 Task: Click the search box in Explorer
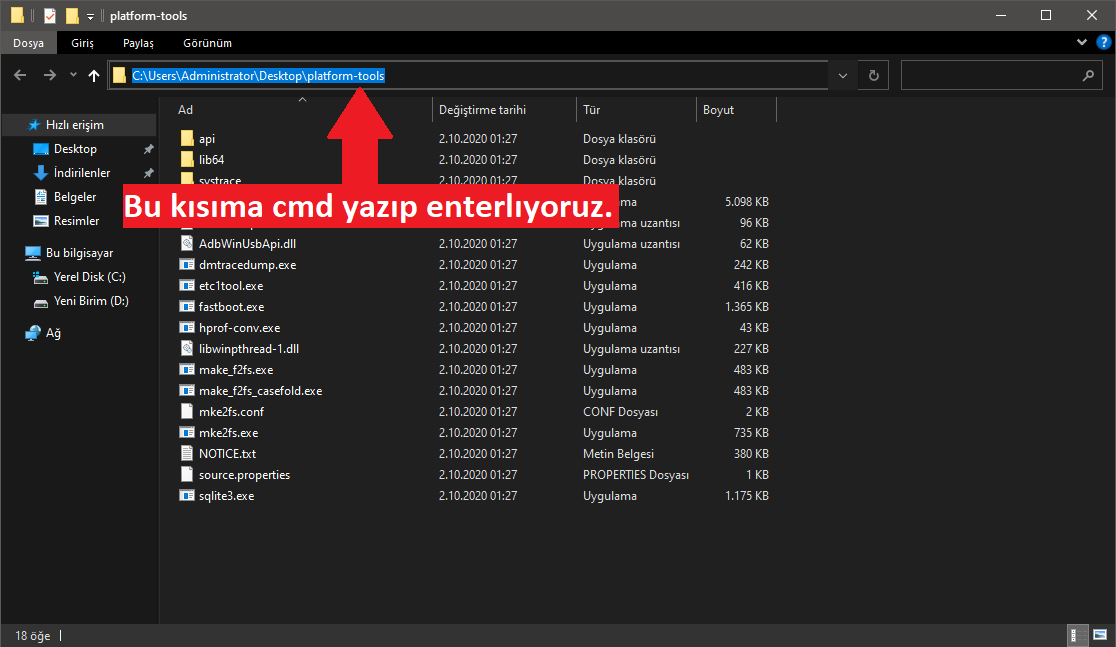(1002, 75)
